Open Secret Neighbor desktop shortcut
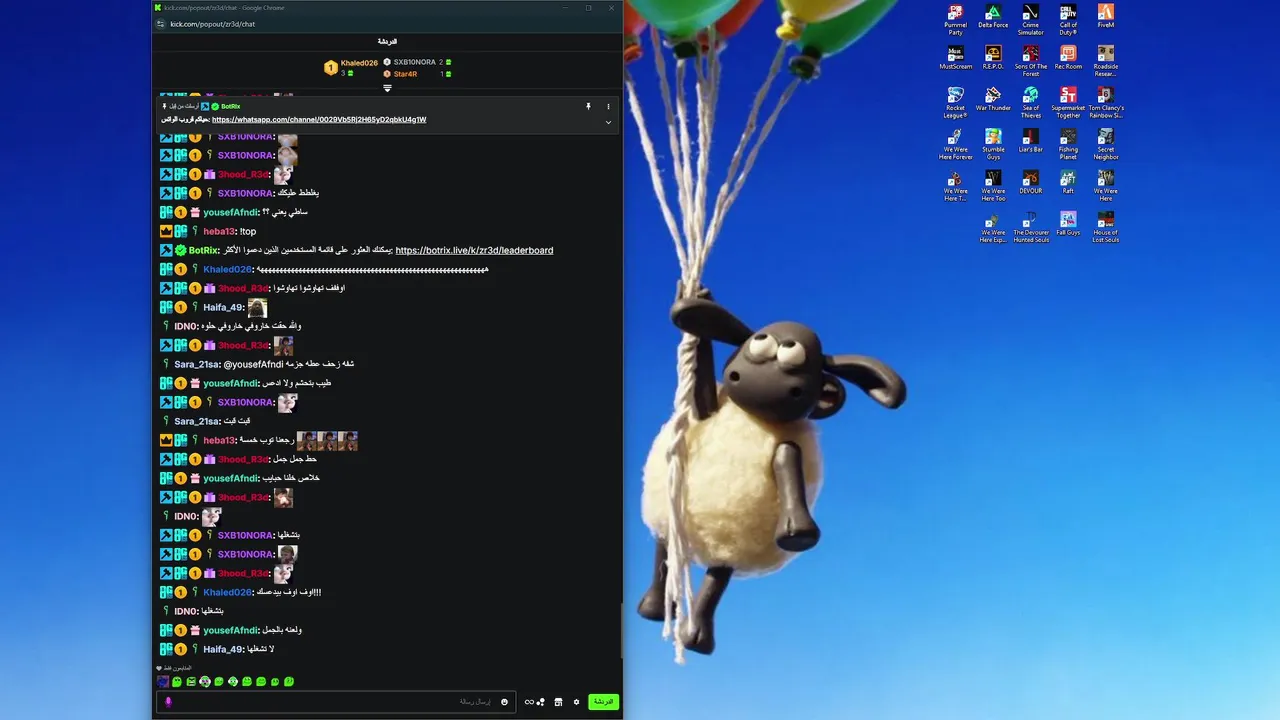This screenshot has height=720, width=1280. coord(1105,145)
